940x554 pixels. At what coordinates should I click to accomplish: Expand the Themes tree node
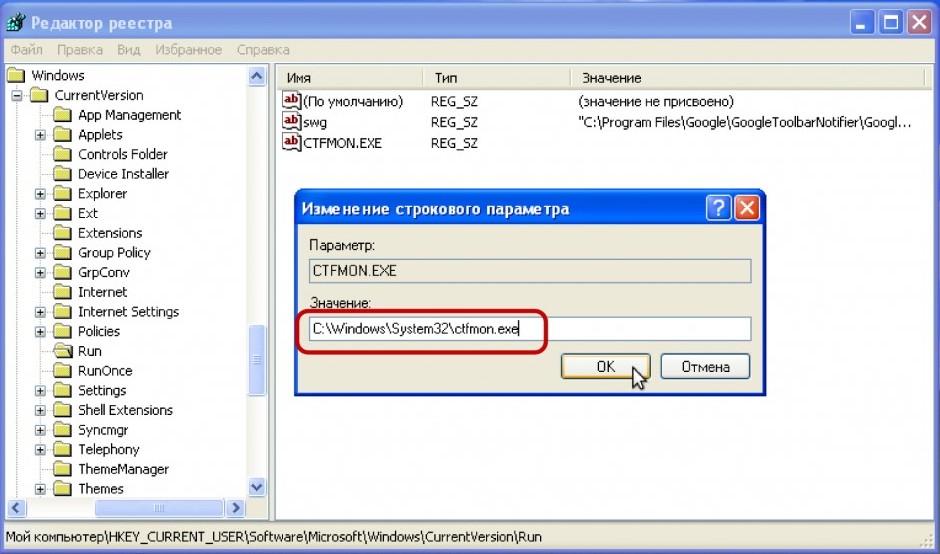(40, 489)
